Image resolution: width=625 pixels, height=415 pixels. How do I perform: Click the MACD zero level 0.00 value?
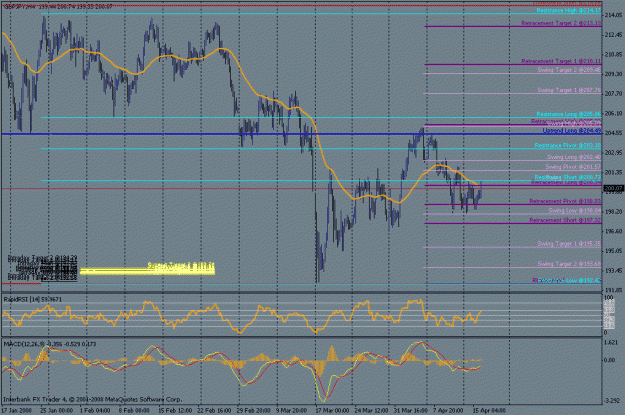pyautogui.click(x=610, y=360)
